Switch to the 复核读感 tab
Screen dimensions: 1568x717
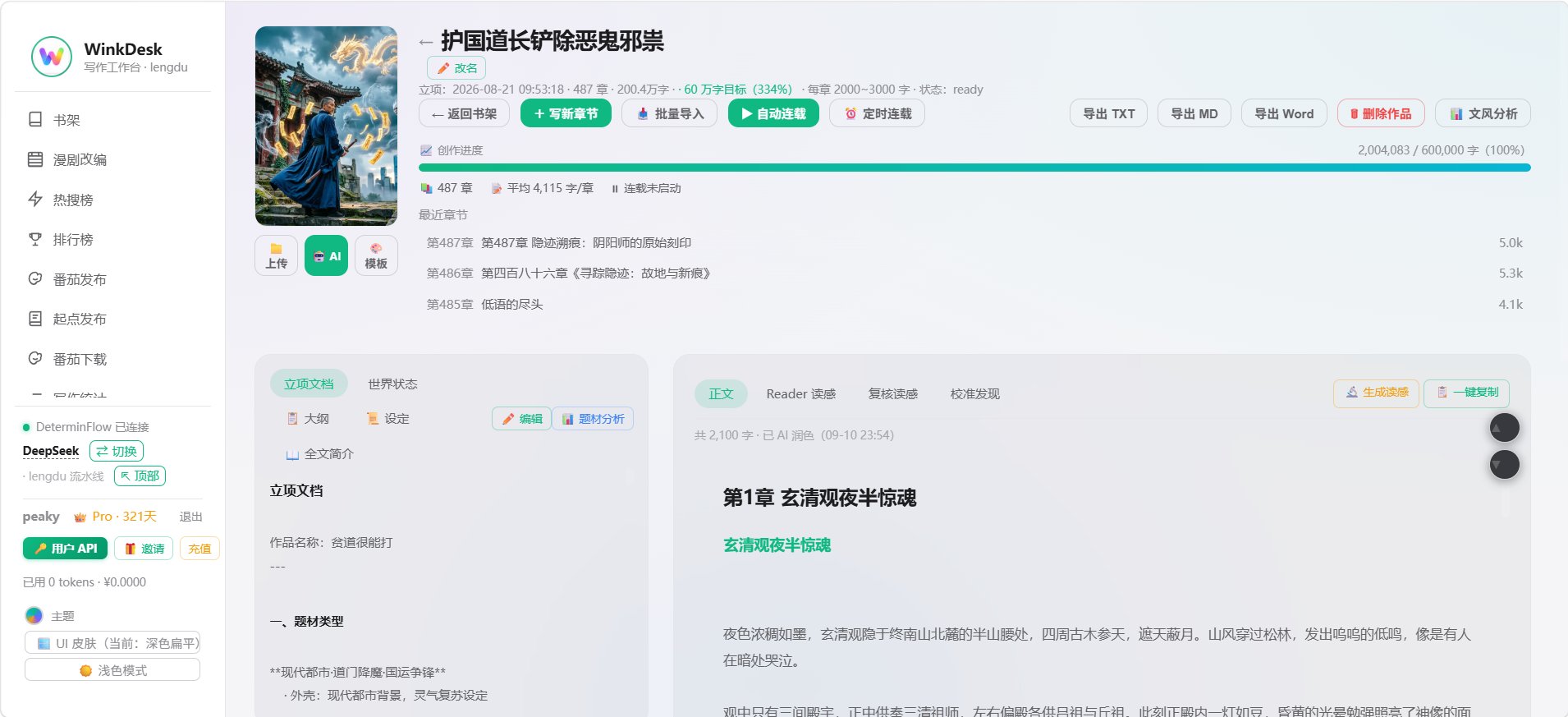pos(893,393)
